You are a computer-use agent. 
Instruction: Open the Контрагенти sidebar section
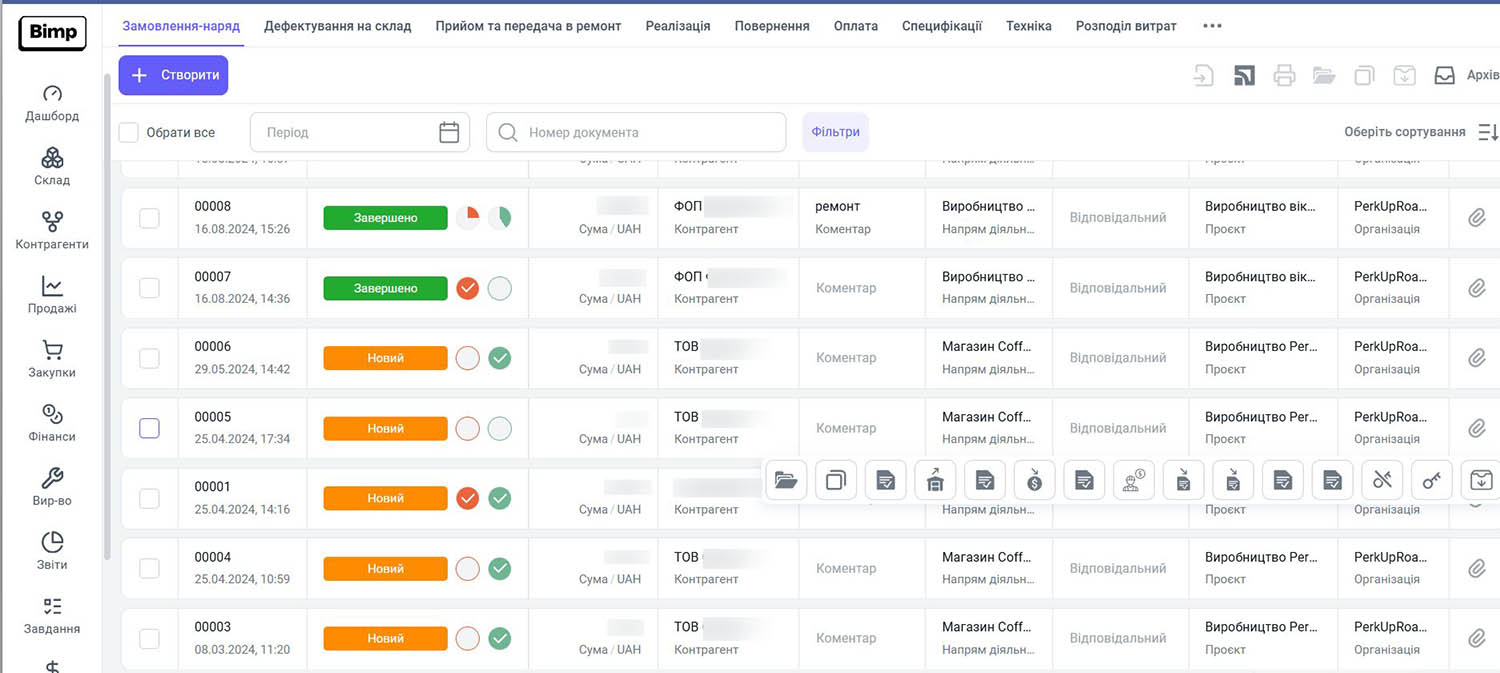(52, 230)
